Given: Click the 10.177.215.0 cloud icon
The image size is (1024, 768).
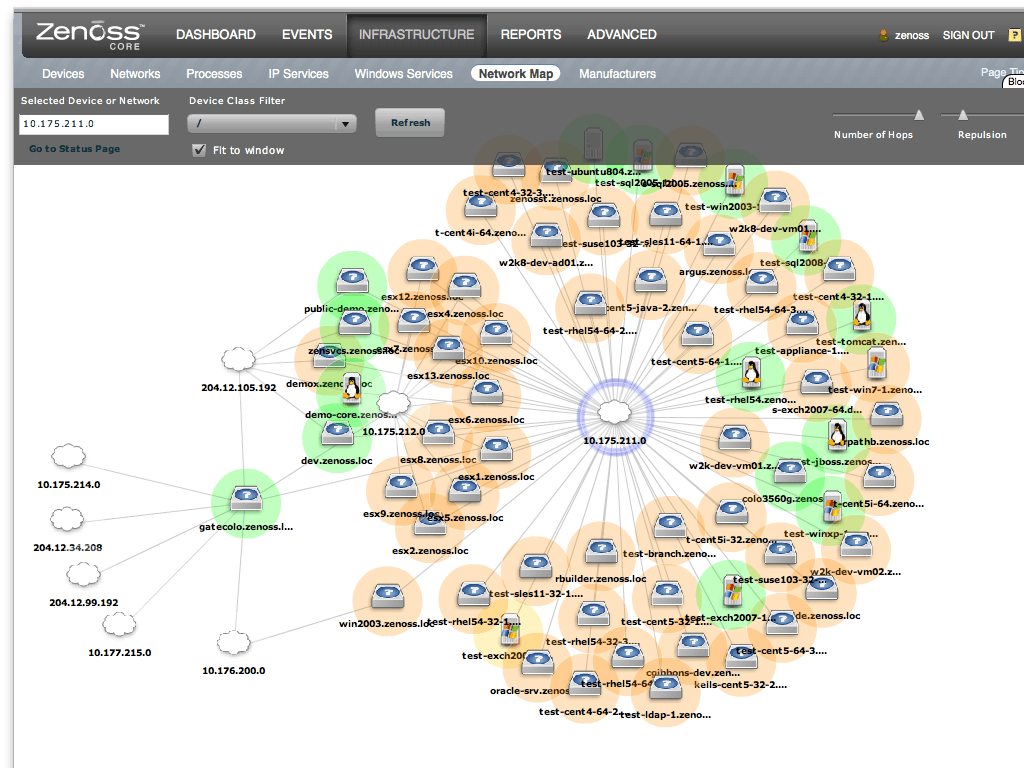Looking at the screenshot, I should point(120,624).
